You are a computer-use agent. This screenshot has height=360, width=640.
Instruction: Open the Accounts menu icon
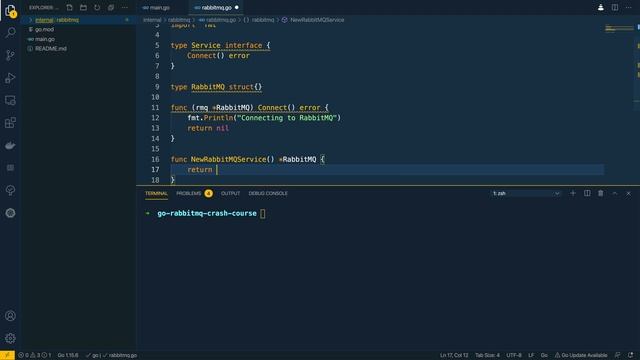(10, 316)
